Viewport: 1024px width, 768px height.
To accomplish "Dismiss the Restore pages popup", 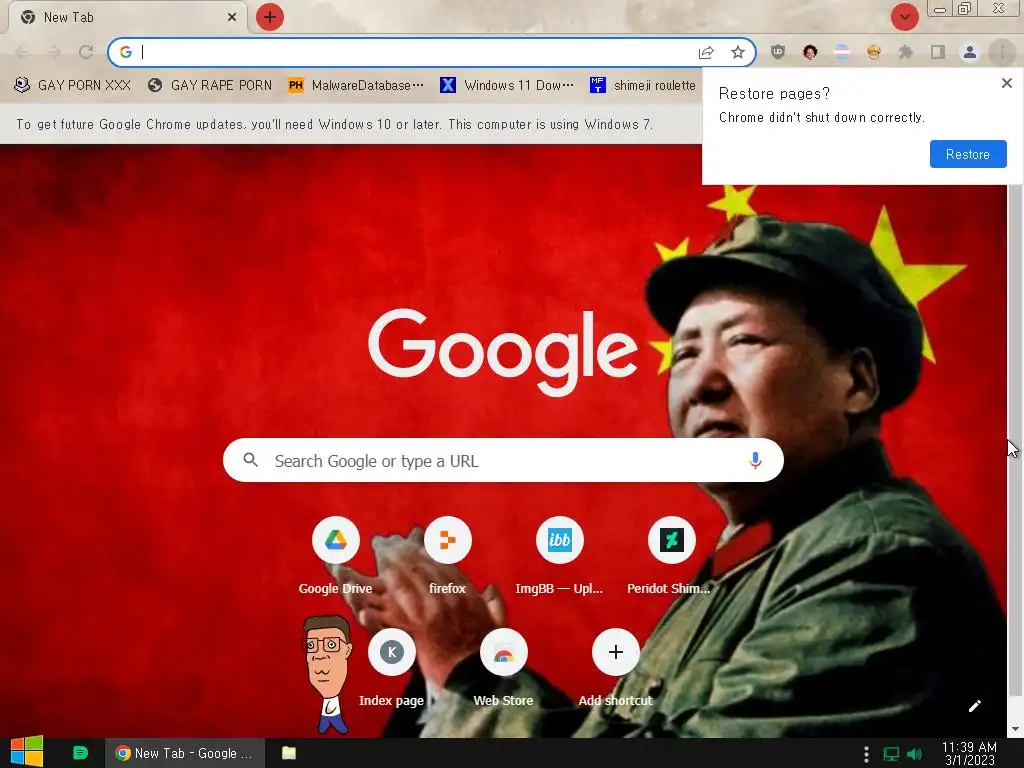I will [1006, 83].
